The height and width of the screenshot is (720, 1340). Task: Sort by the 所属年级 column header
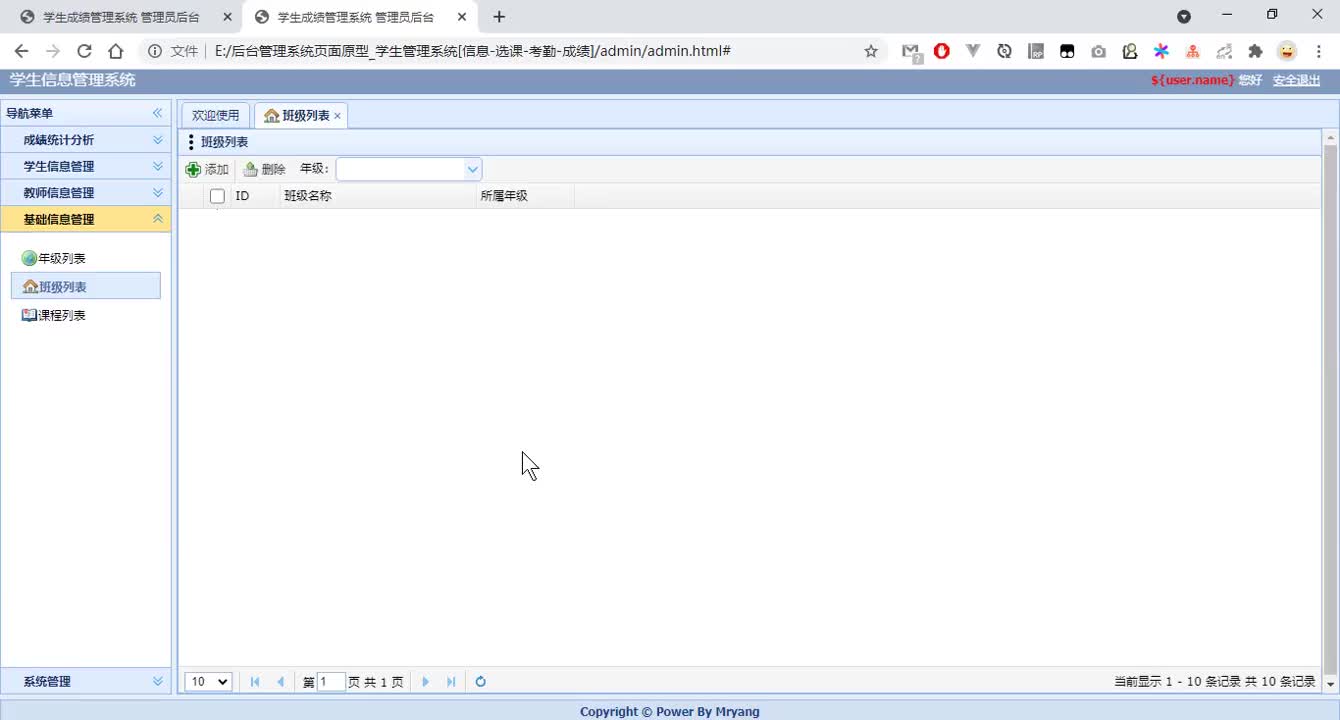[x=524, y=196]
